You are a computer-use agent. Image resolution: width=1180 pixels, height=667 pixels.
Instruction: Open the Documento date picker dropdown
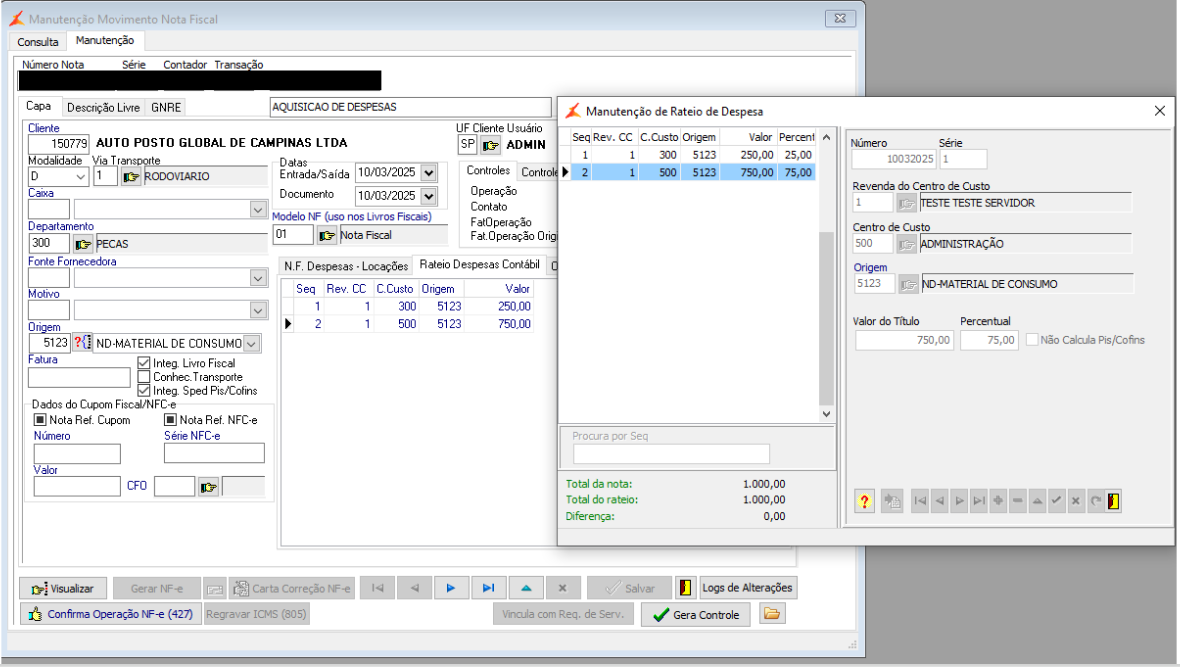[428, 196]
